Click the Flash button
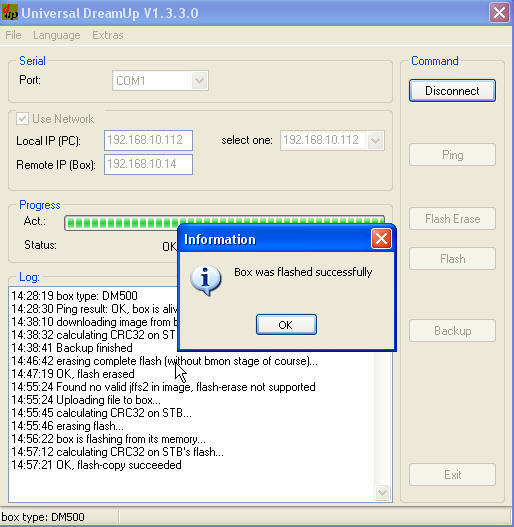Screen dimensions: 514x527 click(x=452, y=259)
